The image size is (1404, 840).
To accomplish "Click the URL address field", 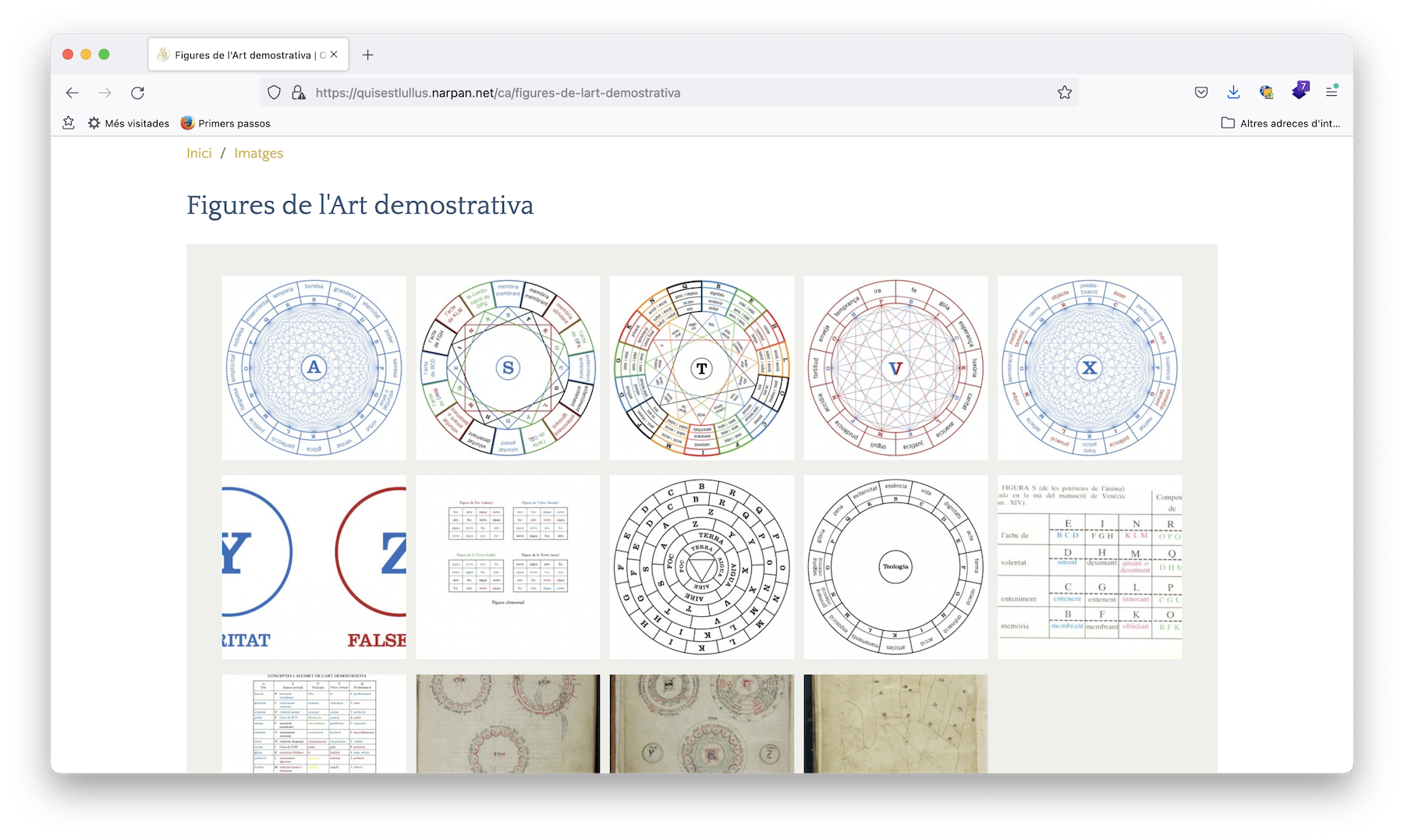I will pyautogui.click(x=671, y=93).
